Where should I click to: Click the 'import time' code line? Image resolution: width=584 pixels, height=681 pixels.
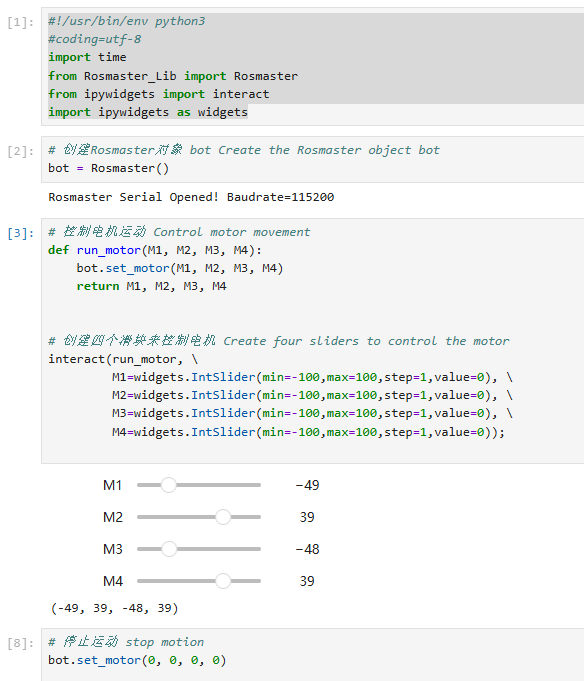(x=87, y=57)
